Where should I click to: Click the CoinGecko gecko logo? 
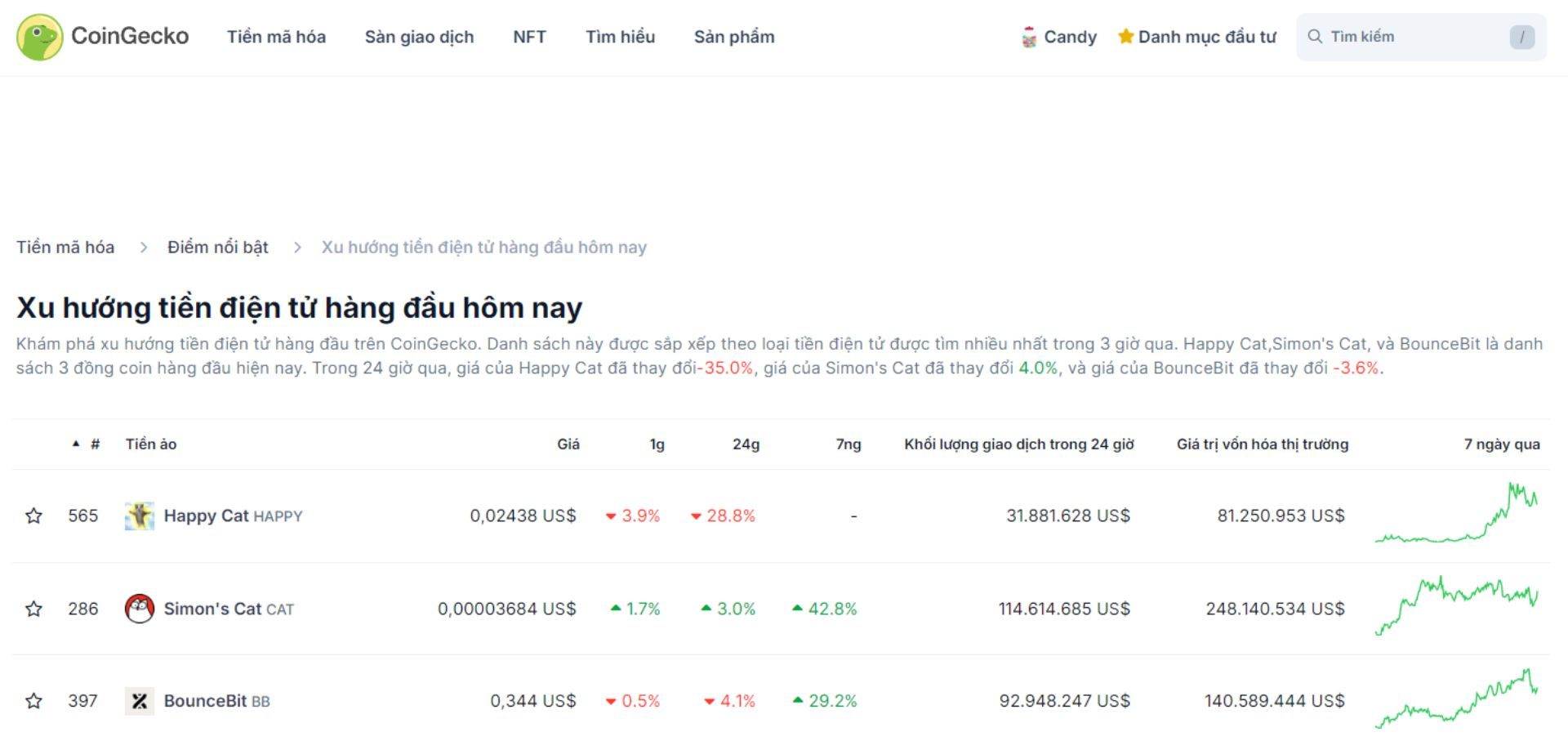(x=38, y=36)
